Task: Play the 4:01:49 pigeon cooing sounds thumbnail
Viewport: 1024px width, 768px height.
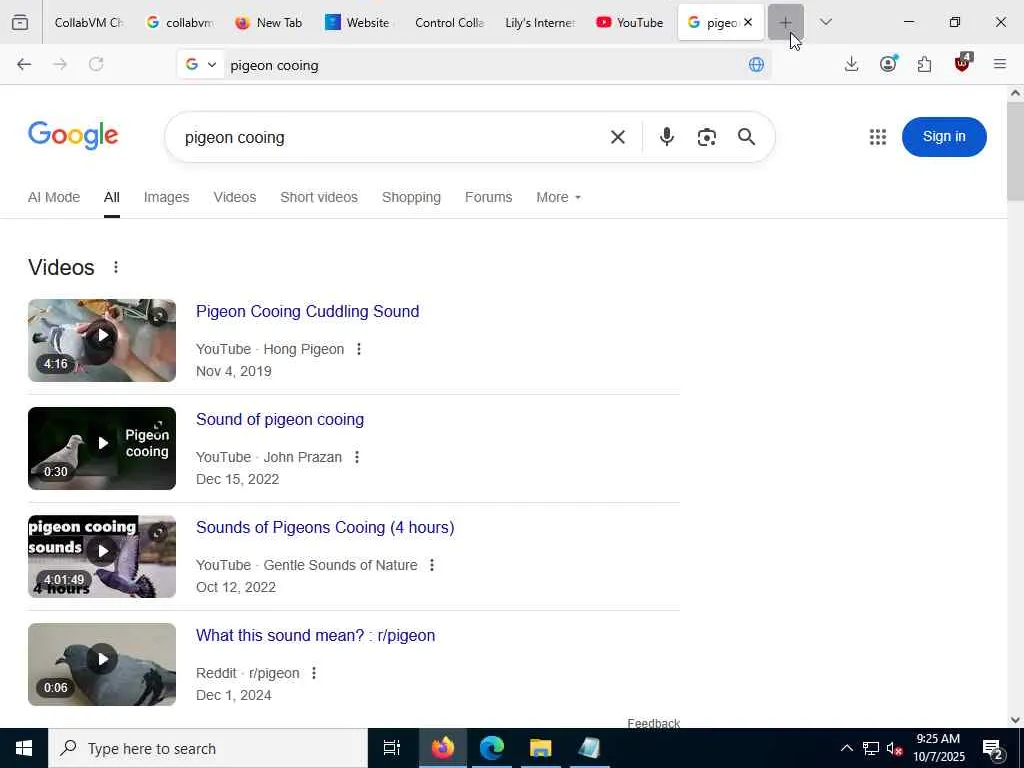Action: (102, 556)
